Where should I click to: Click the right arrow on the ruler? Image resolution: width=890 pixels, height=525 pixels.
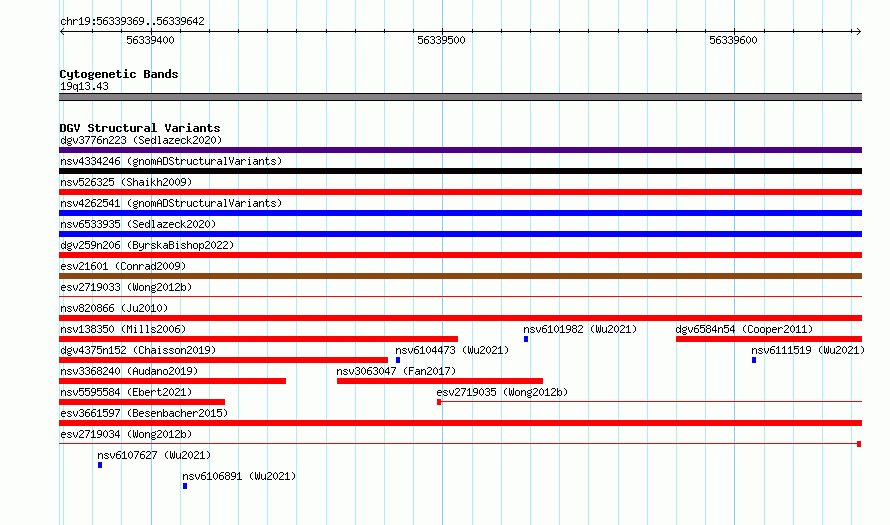858,32
